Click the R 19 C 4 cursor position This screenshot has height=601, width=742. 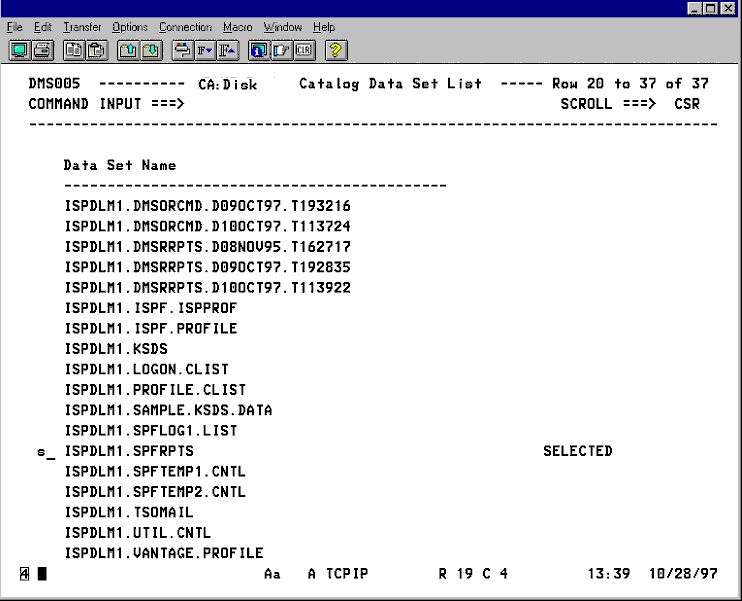[473, 574]
